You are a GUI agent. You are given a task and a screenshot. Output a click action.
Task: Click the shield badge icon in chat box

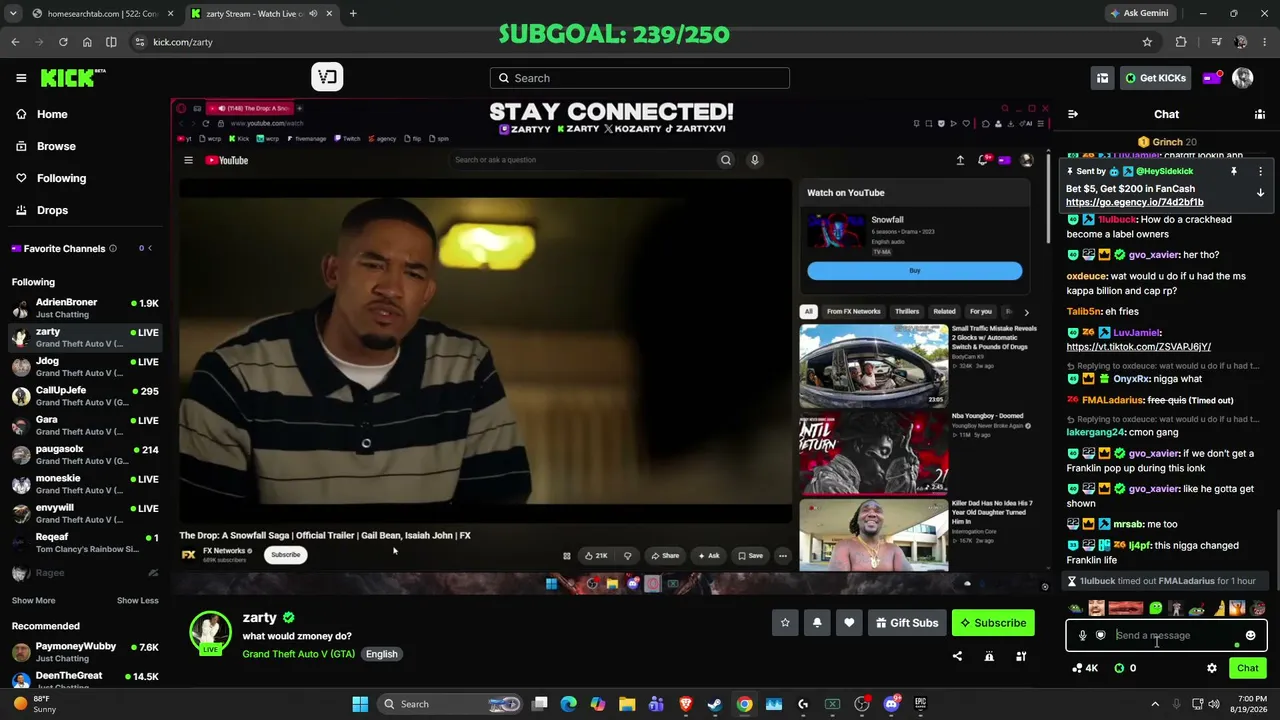coord(1100,635)
